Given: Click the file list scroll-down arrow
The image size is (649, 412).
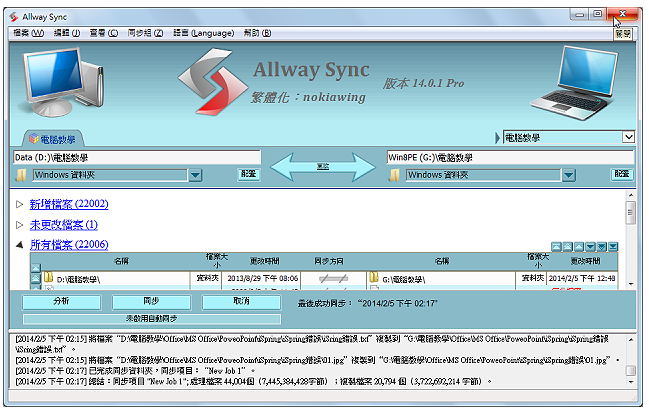Looking at the screenshot, I should [631, 284].
